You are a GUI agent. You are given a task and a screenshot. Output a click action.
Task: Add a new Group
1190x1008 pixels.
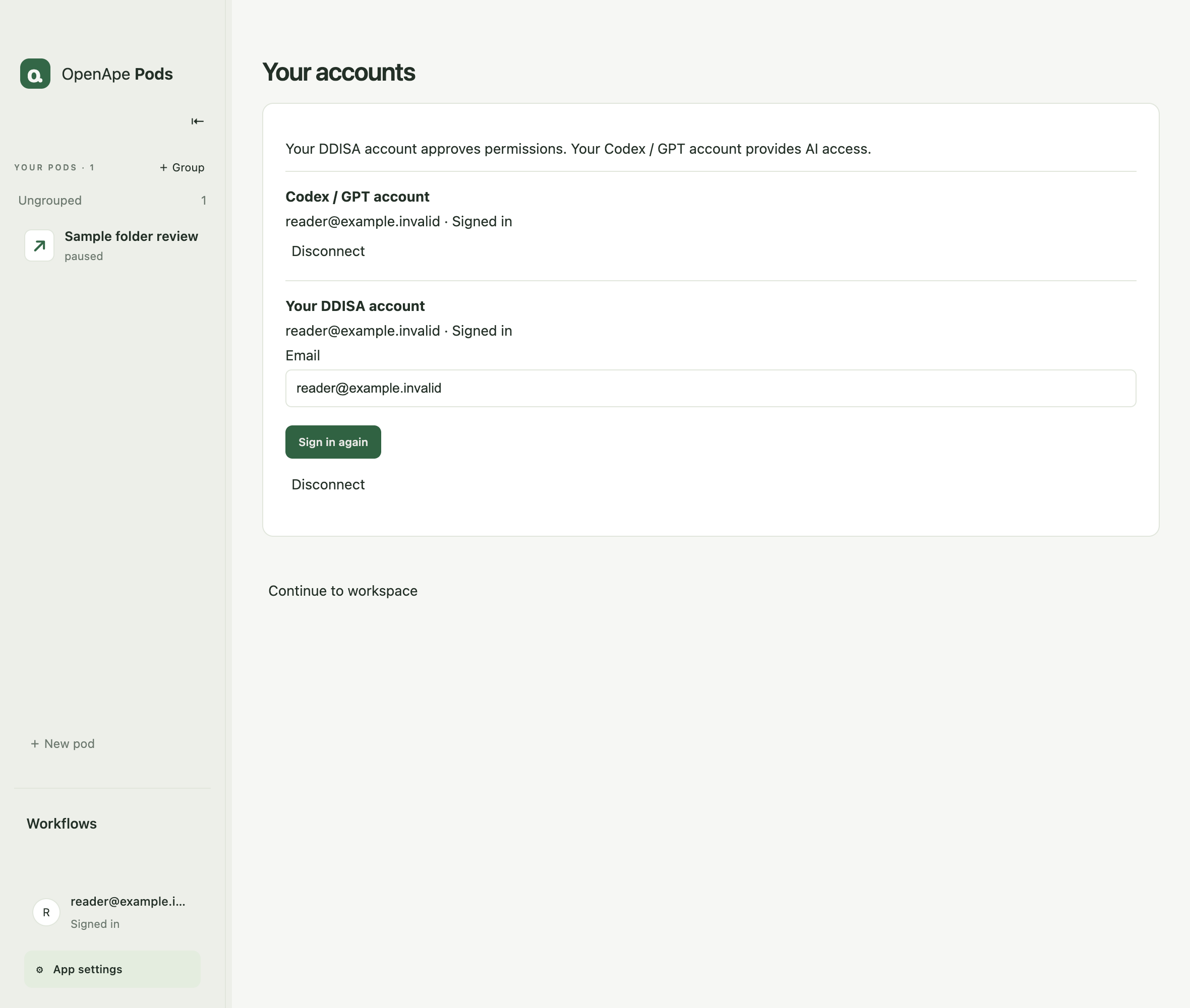pos(182,167)
